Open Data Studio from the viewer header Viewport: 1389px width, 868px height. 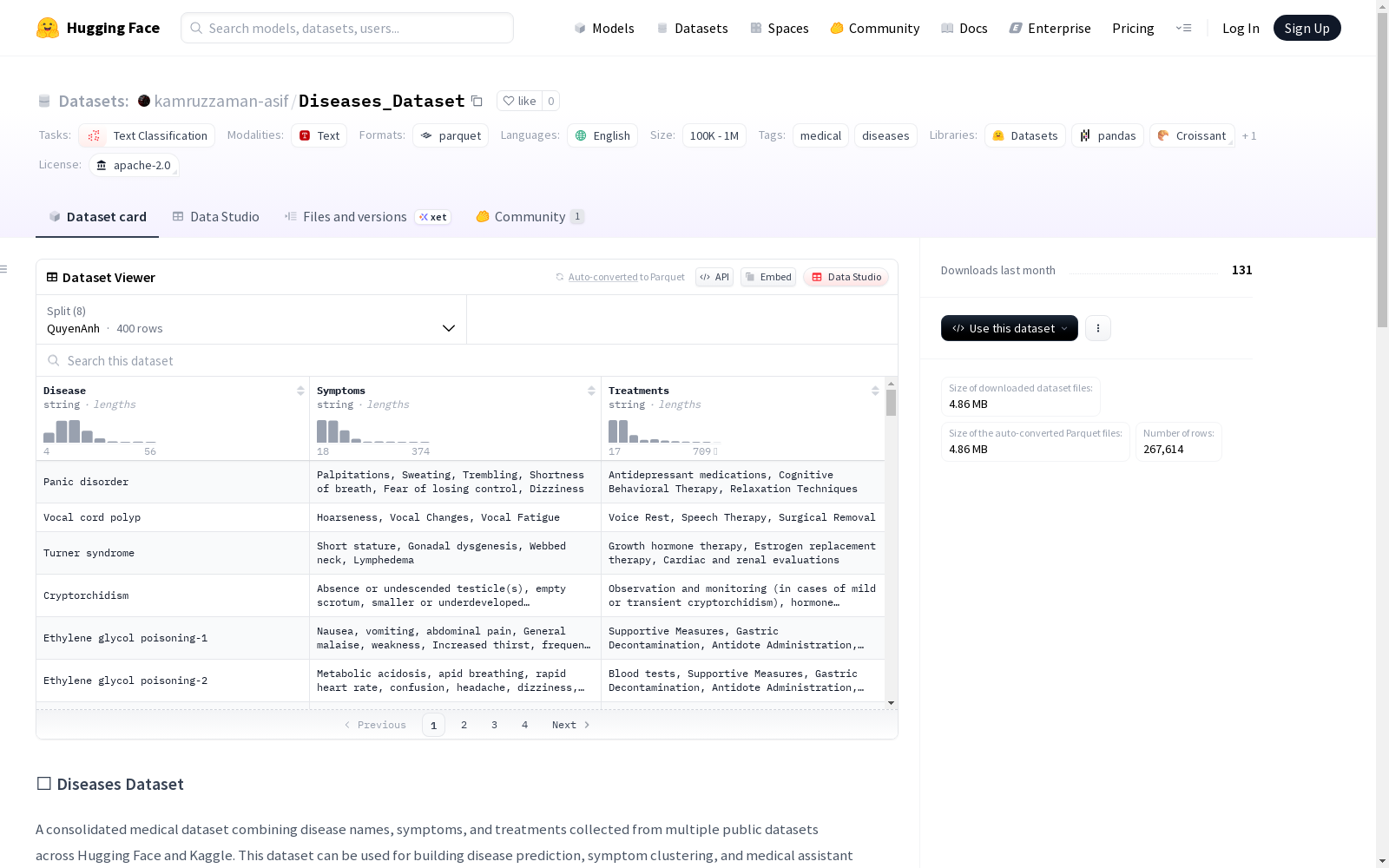pos(846,277)
